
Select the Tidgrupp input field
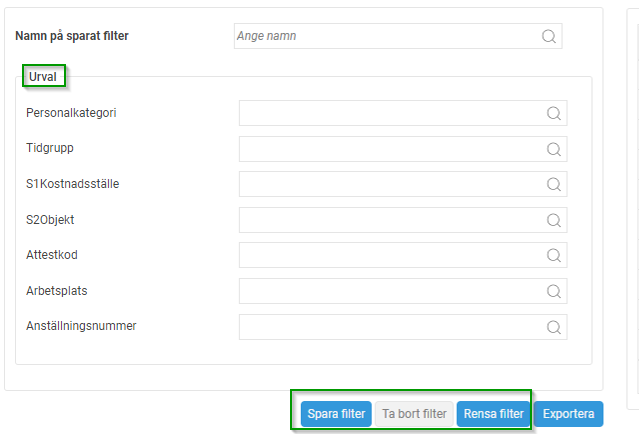click(390, 149)
